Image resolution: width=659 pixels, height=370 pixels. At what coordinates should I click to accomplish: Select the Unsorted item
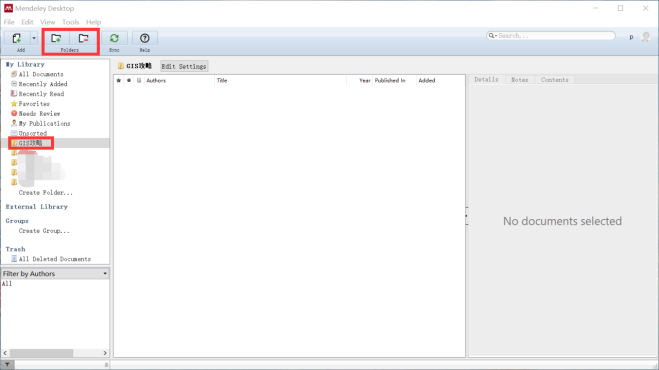[32, 133]
